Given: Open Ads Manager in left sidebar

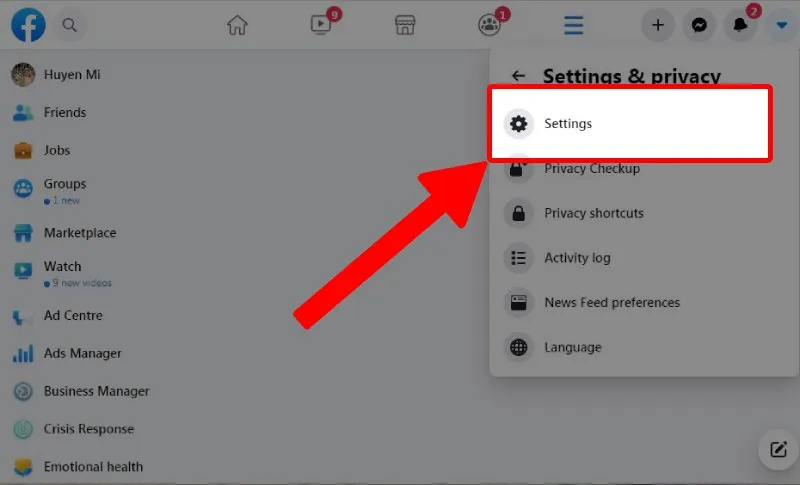Looking at the screenshot, I should pos(82,354).
